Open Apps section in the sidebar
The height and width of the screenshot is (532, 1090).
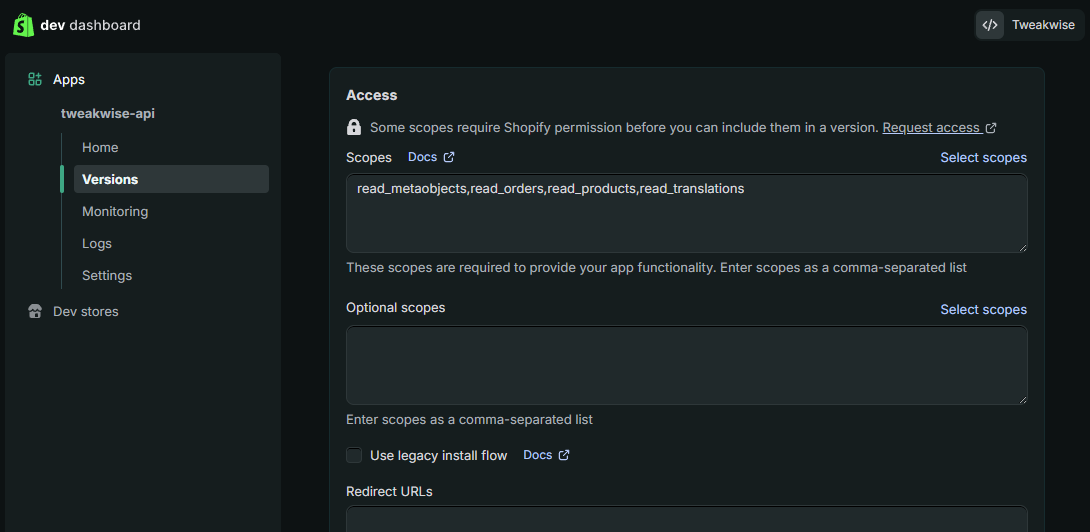pyautogui.click(x=69, y=79)
